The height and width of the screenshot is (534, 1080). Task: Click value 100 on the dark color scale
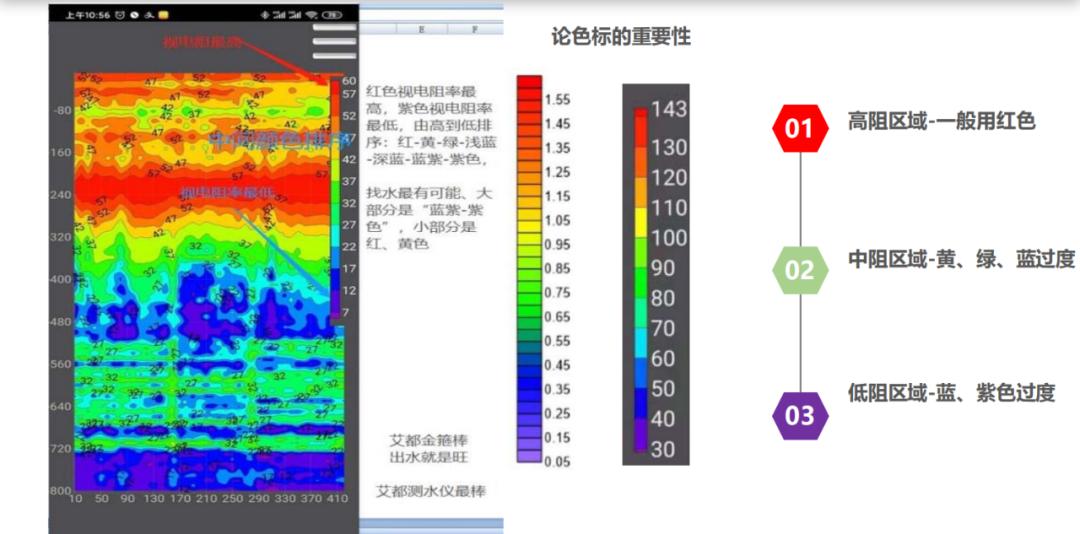point(669,238)
